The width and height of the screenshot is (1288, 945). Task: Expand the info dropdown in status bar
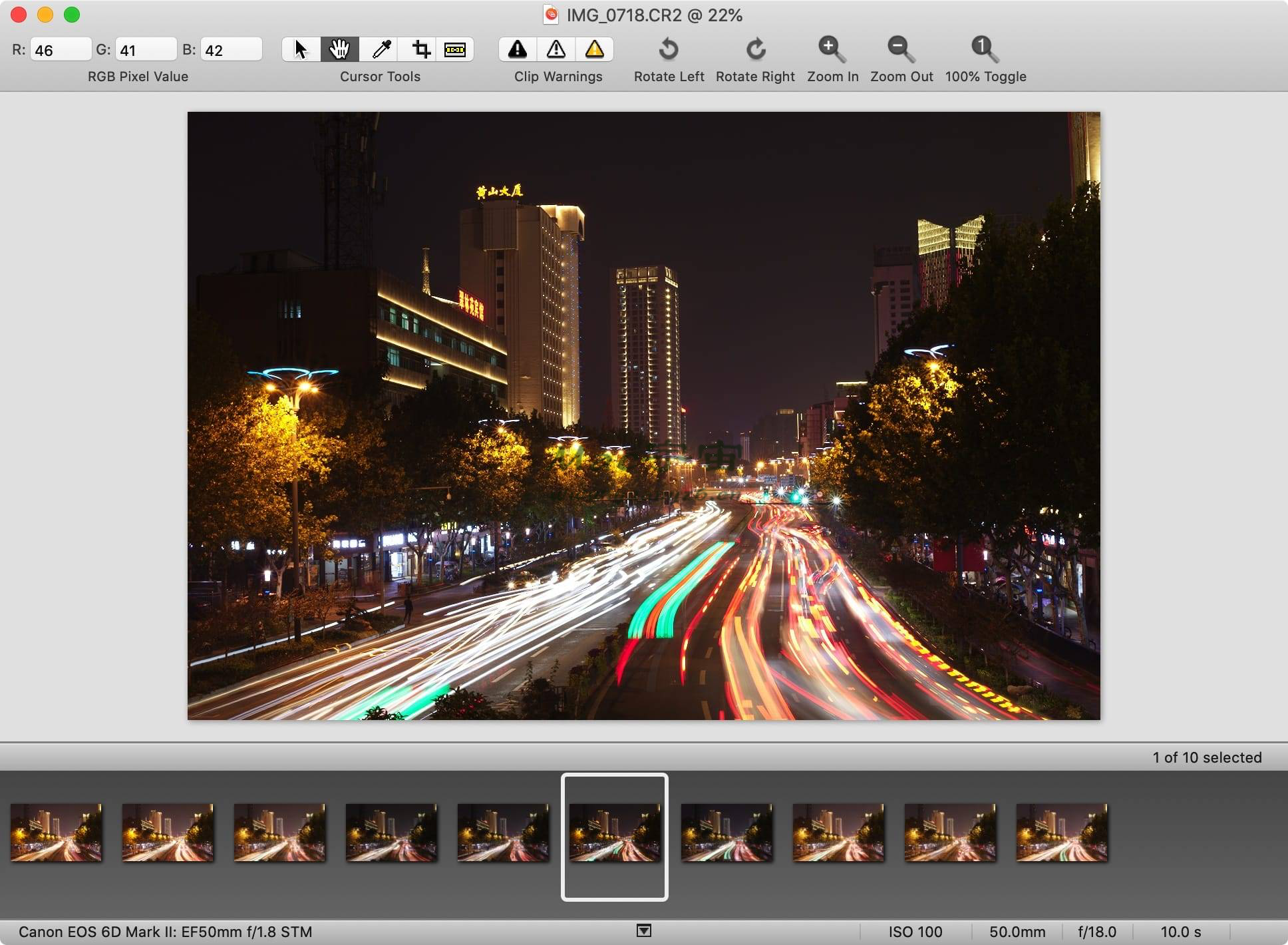pos(643,930)
